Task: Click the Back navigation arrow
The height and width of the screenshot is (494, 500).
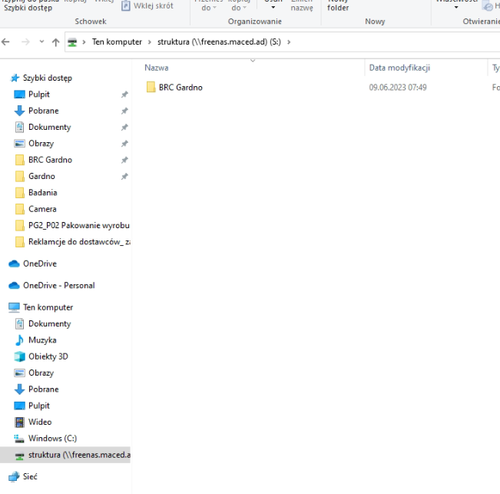Action: 6,42
